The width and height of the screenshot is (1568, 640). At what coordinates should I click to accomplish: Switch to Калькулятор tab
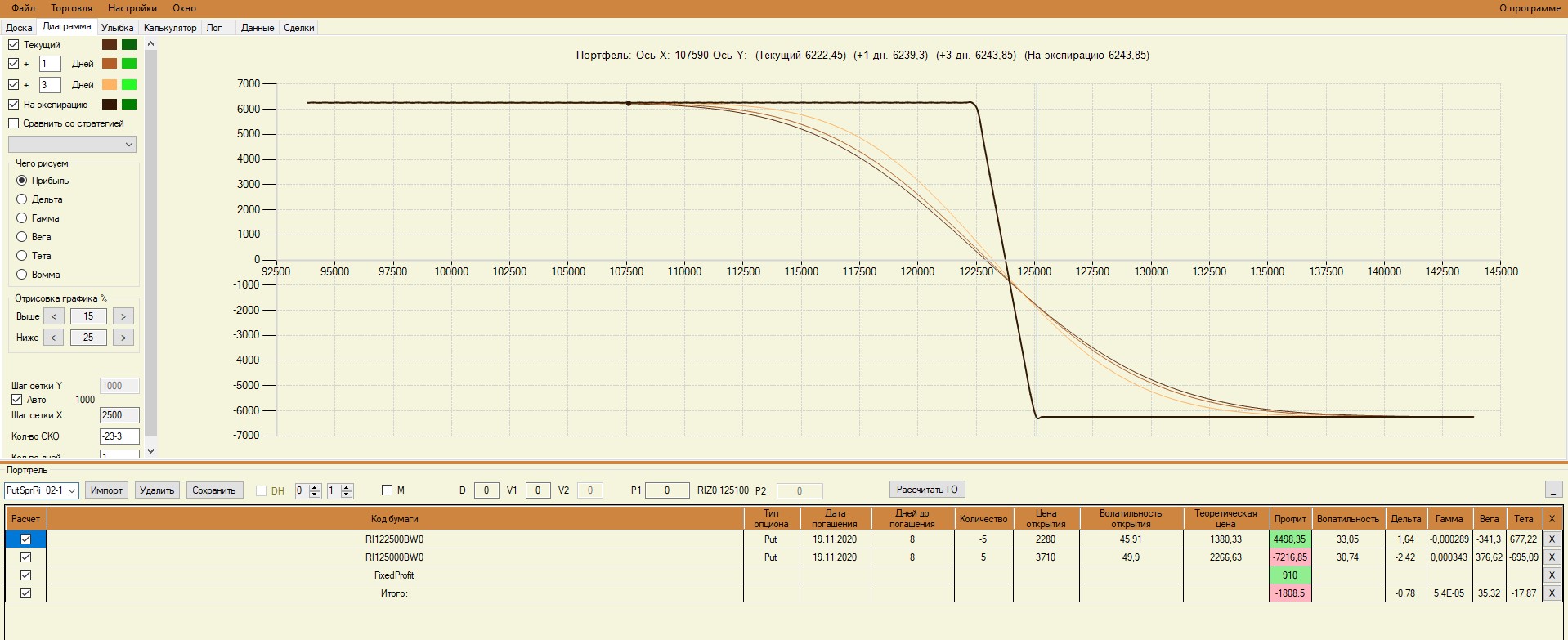[x=170, y=28]
